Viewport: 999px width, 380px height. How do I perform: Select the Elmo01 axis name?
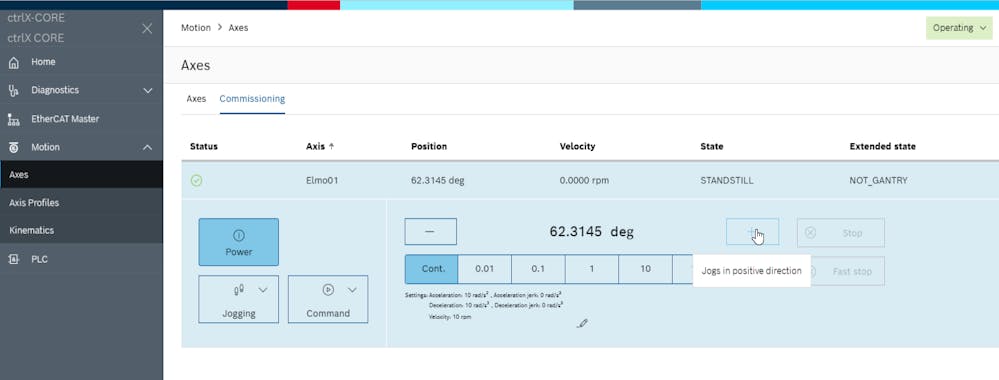pos(322,180)
